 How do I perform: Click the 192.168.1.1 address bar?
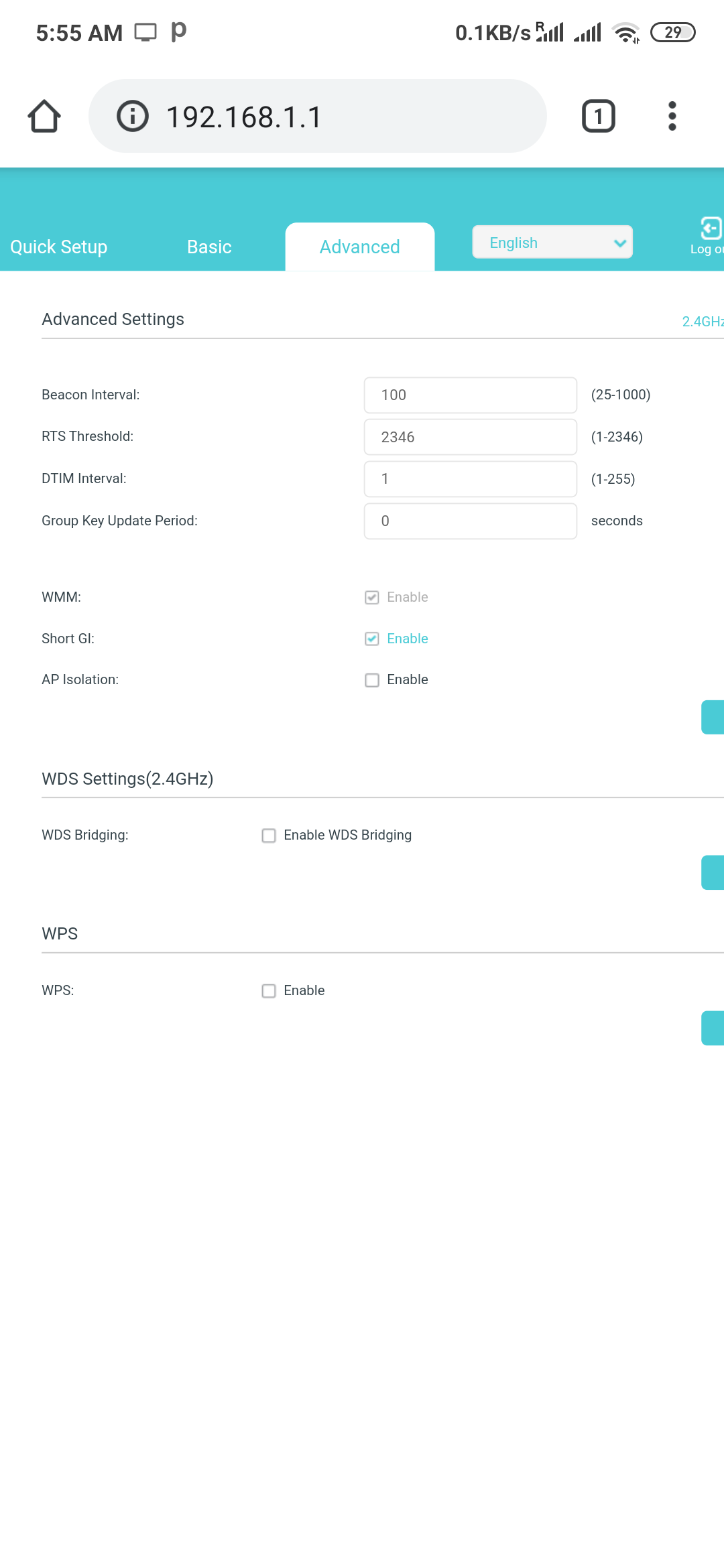[318, 117]
